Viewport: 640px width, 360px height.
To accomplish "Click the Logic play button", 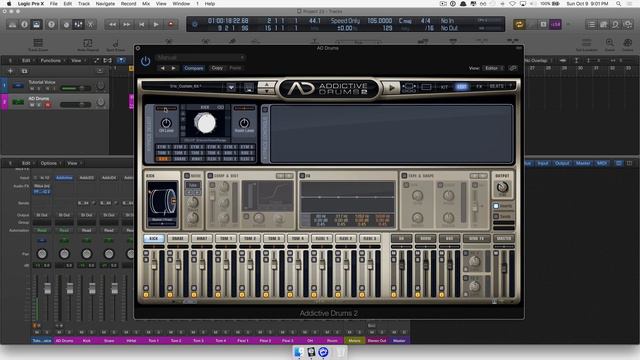I will [x=156, y=24].
